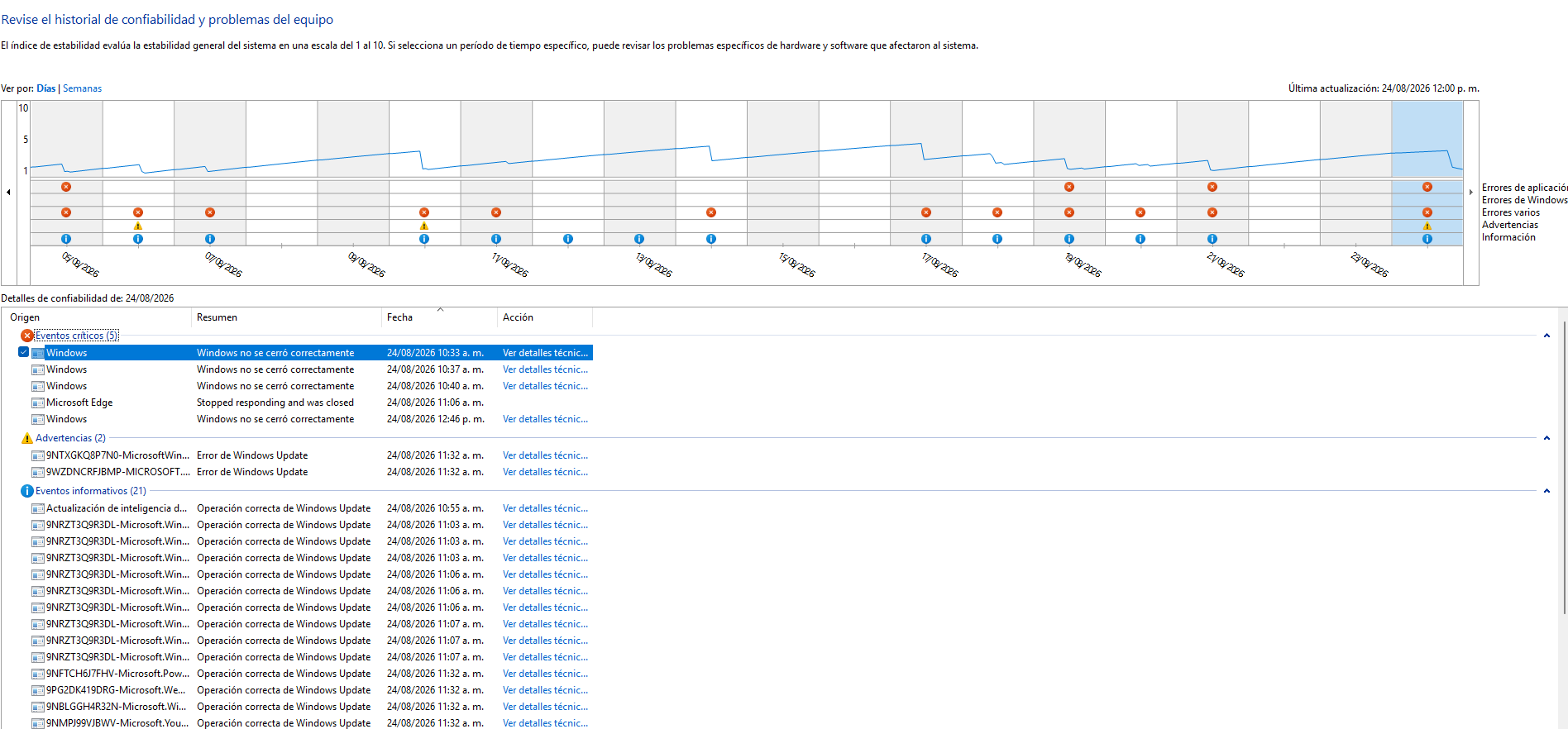This screenshot has width=1568, height=729.
Task: Collapse the Advertencias group chevron
Action: coord(1546,438)
